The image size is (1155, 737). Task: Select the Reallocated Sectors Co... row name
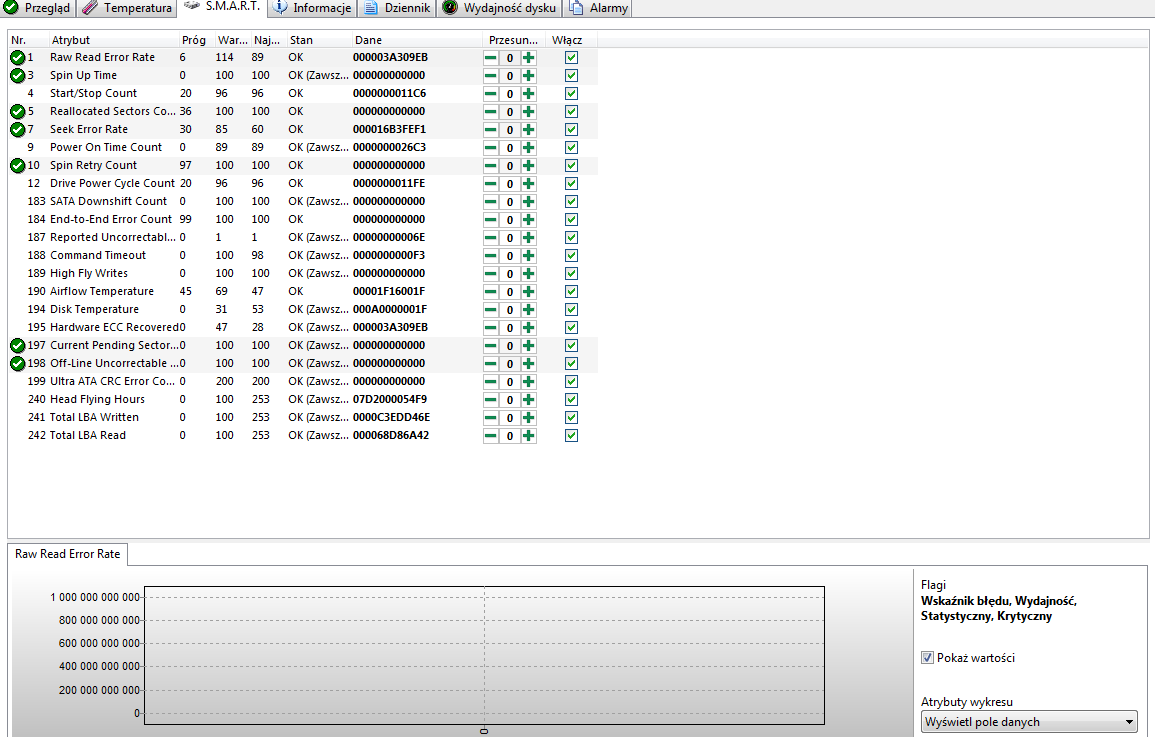click(x=113, y=111)
